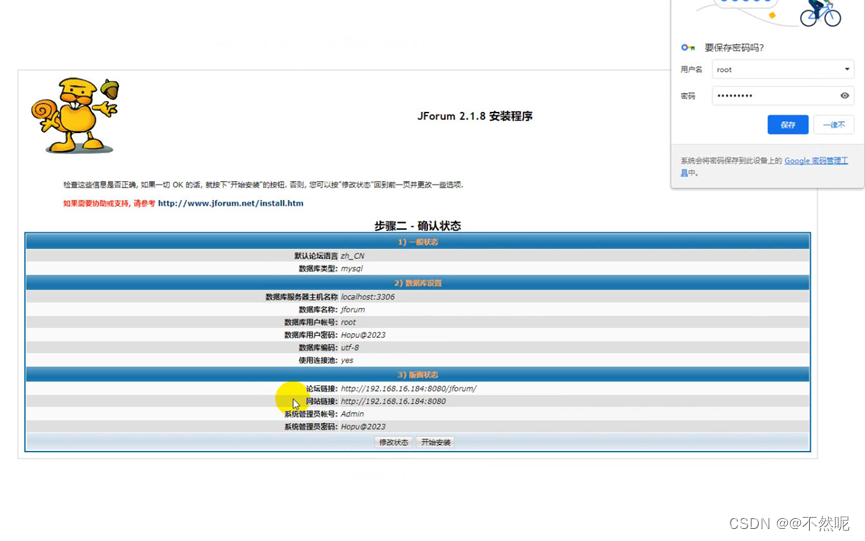Click the 一律不 (Never) button
This screenshot has width=865, height=541.
point(834,125)
